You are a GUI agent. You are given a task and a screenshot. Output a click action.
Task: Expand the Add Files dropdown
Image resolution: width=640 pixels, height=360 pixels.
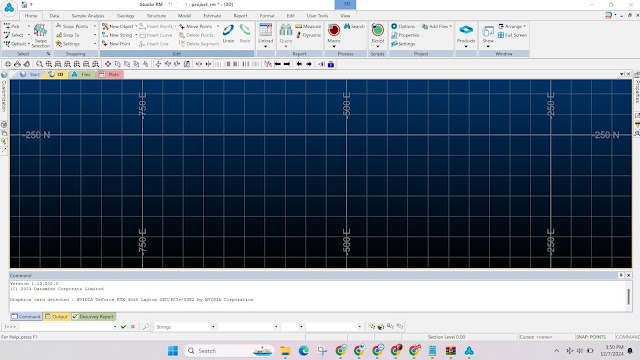450,26
